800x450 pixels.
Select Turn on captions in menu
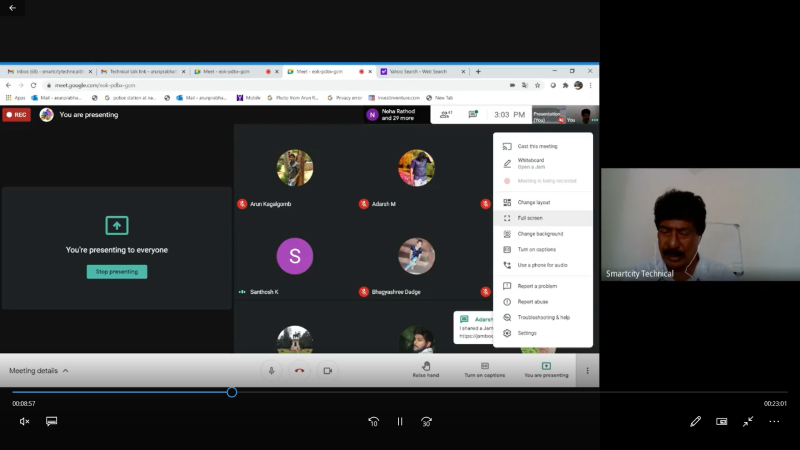point(543,249)
